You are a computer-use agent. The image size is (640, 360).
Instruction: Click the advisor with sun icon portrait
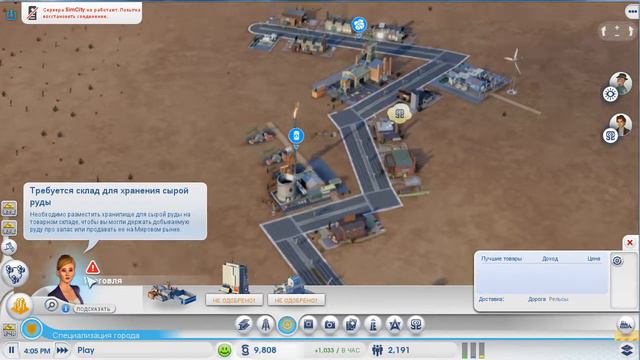pos(621,83)
